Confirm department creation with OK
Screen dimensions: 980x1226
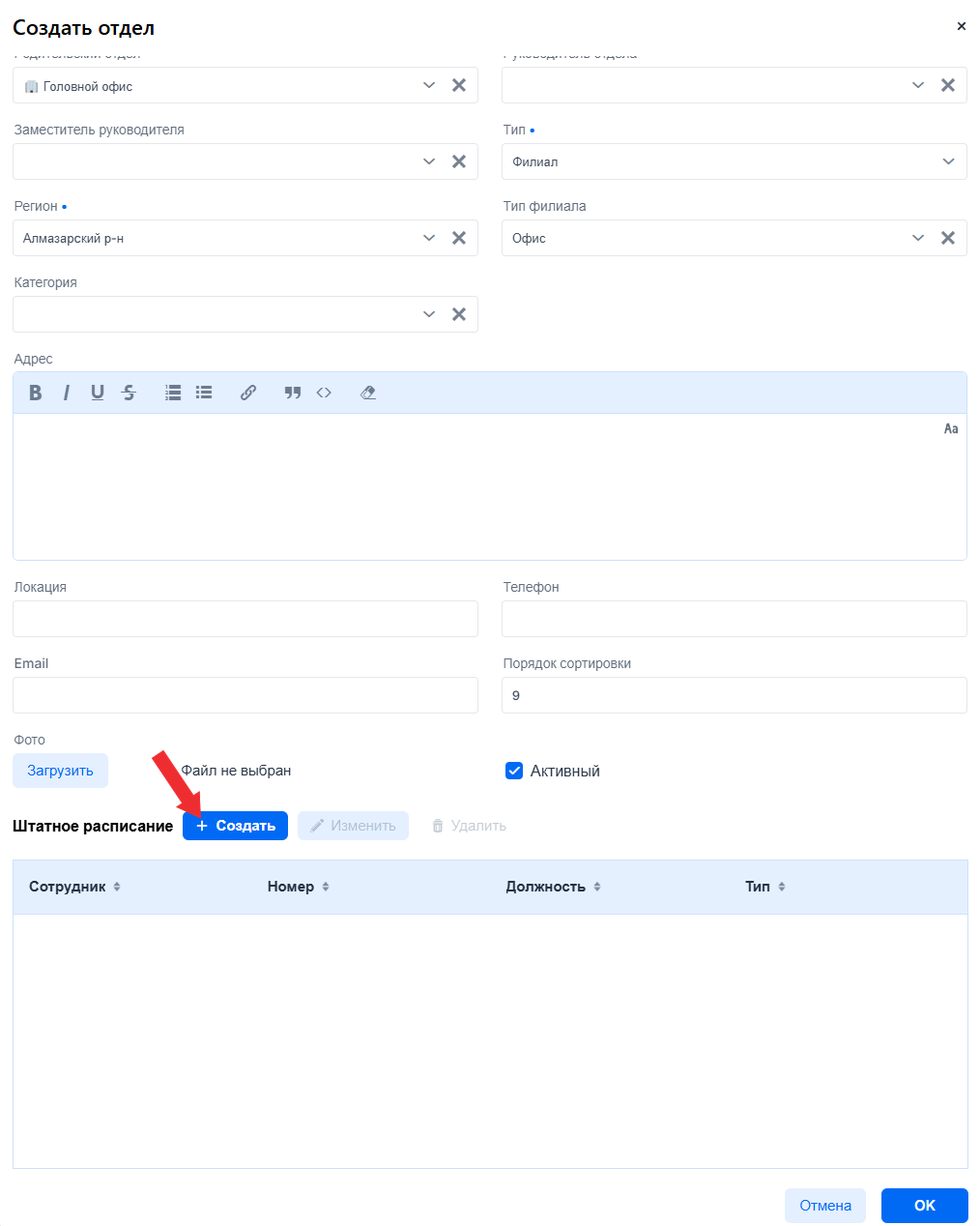(x=924, y=1206)
